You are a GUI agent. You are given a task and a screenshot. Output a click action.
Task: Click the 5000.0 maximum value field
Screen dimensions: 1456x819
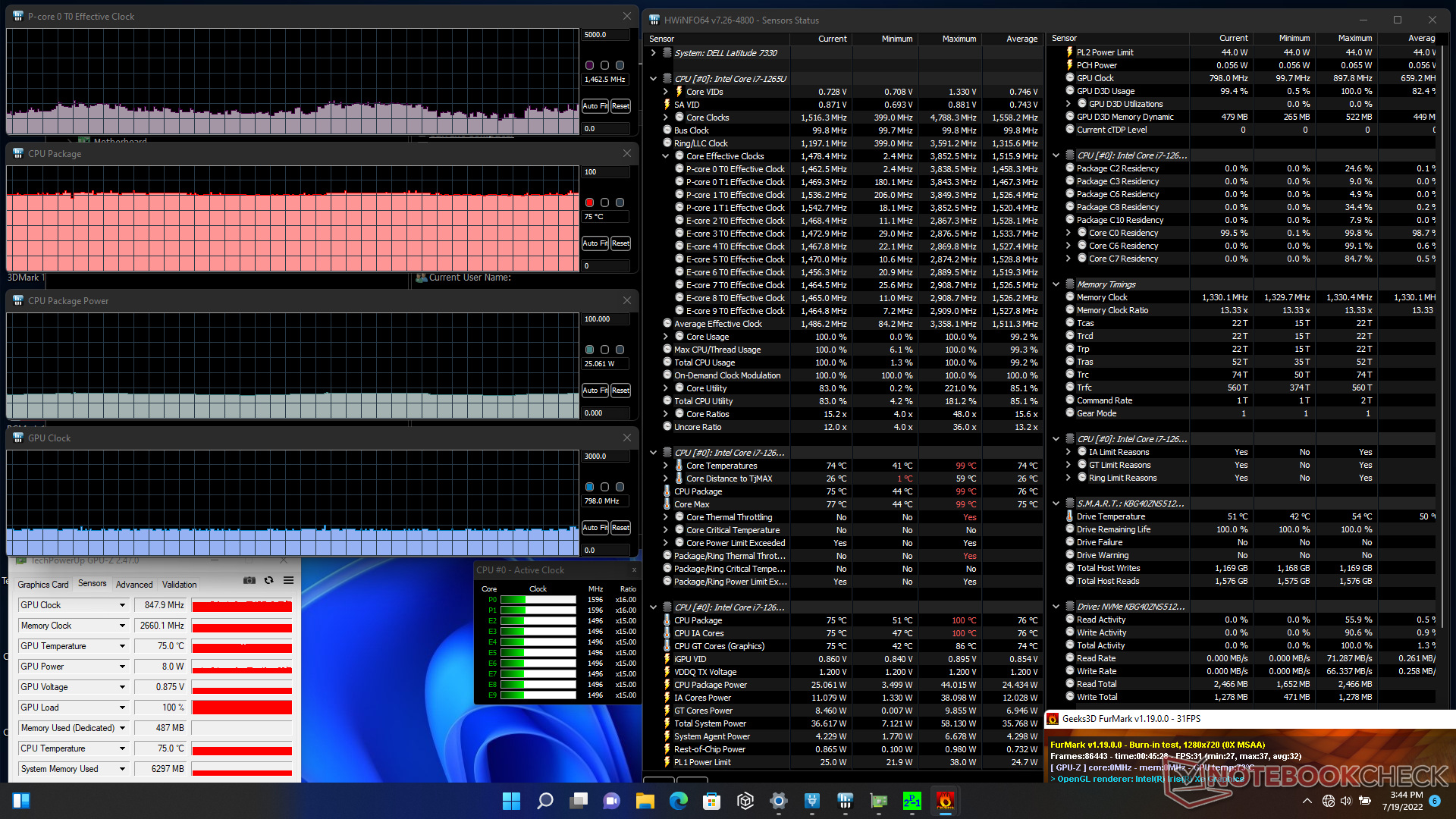tap(605, 35)
